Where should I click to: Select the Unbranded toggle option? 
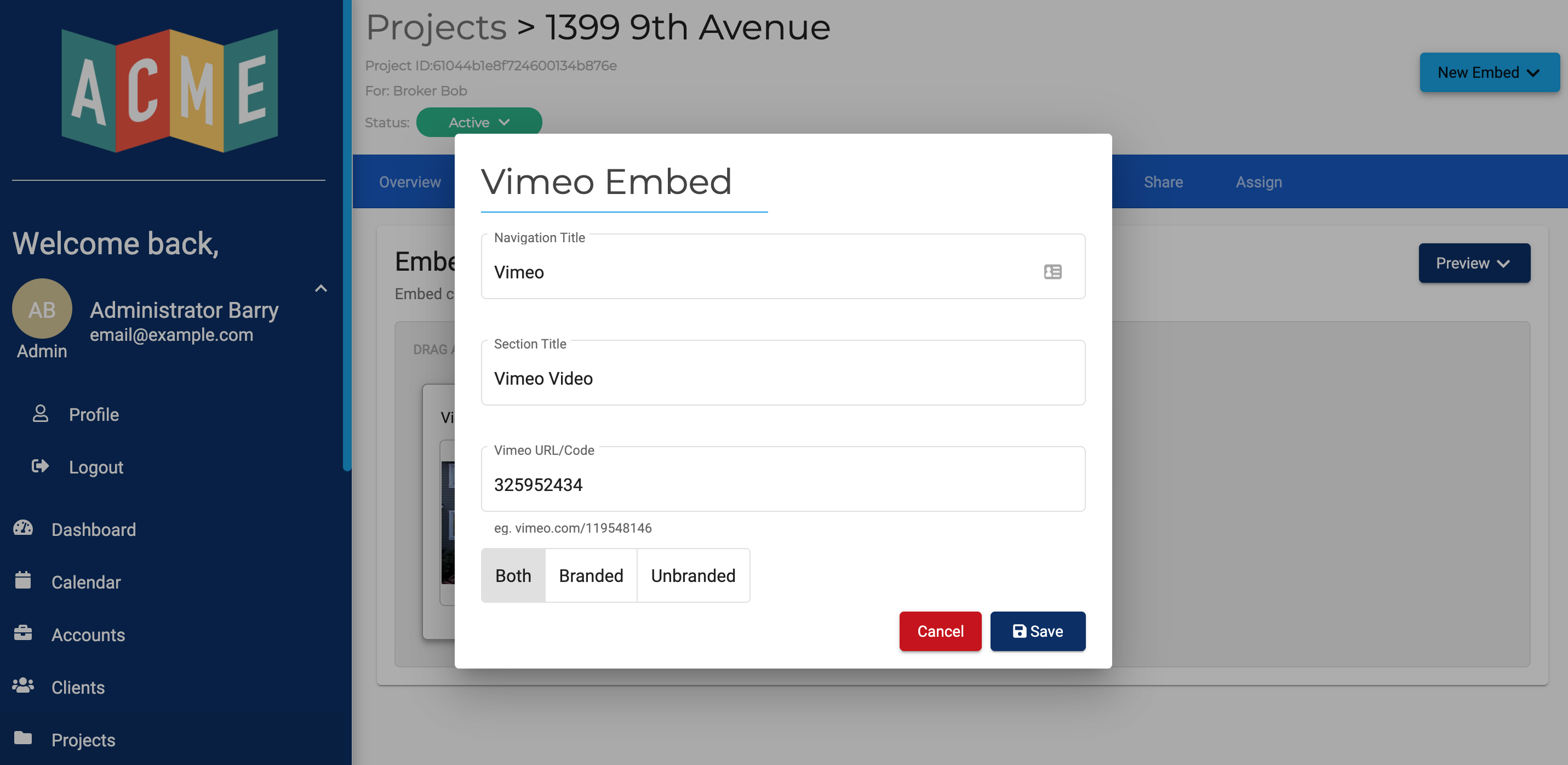point(693,575)
